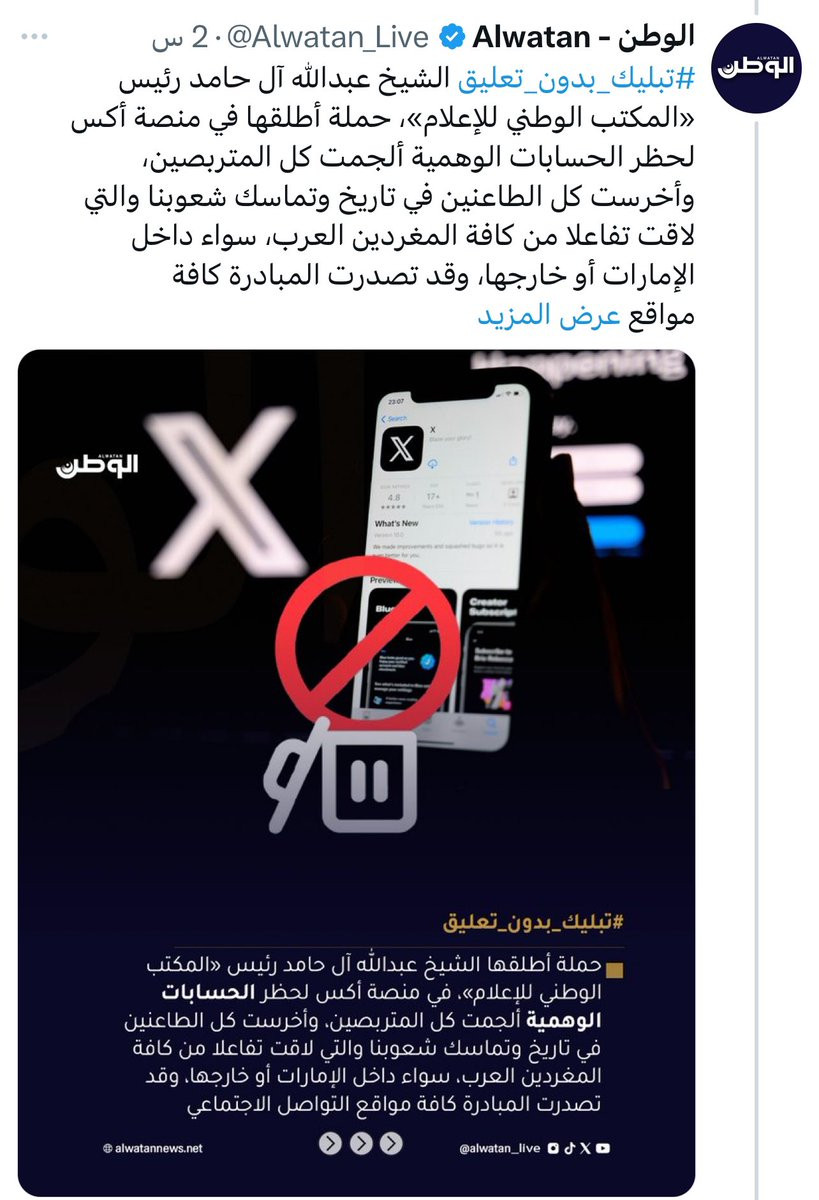Screen dimensions: 819x1200
Task: Click the Instagram icon in the image footer
Action: [553, 1148]
